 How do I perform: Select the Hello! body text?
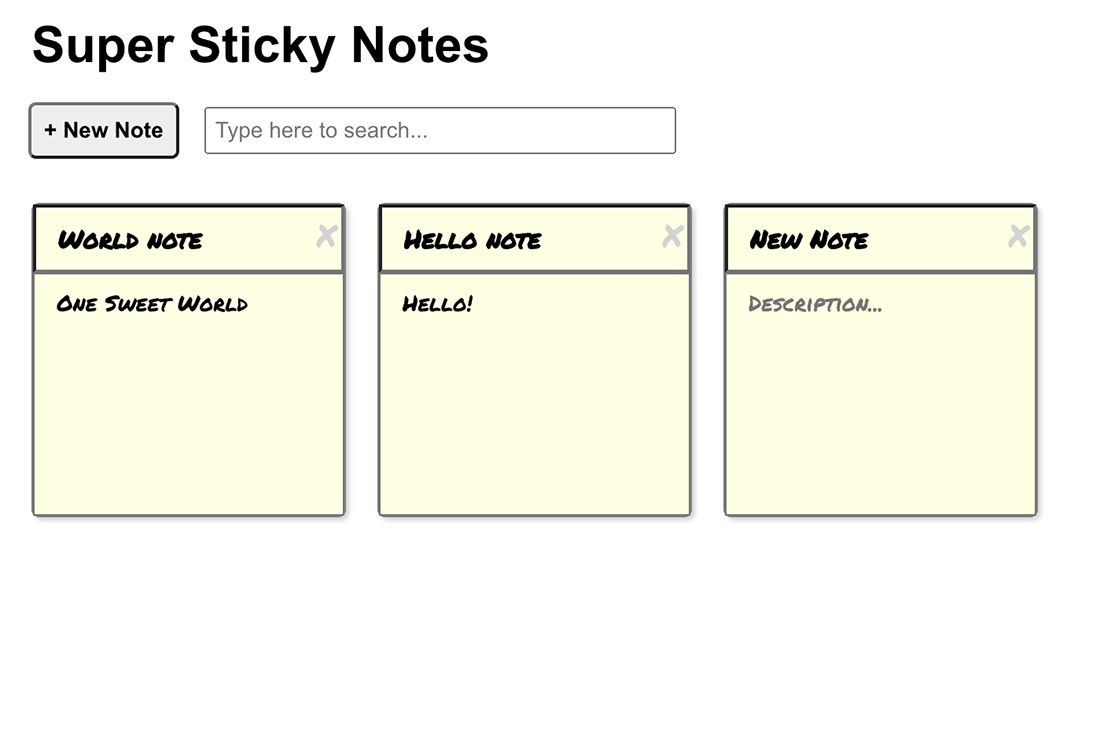click(x=437, y=304)
